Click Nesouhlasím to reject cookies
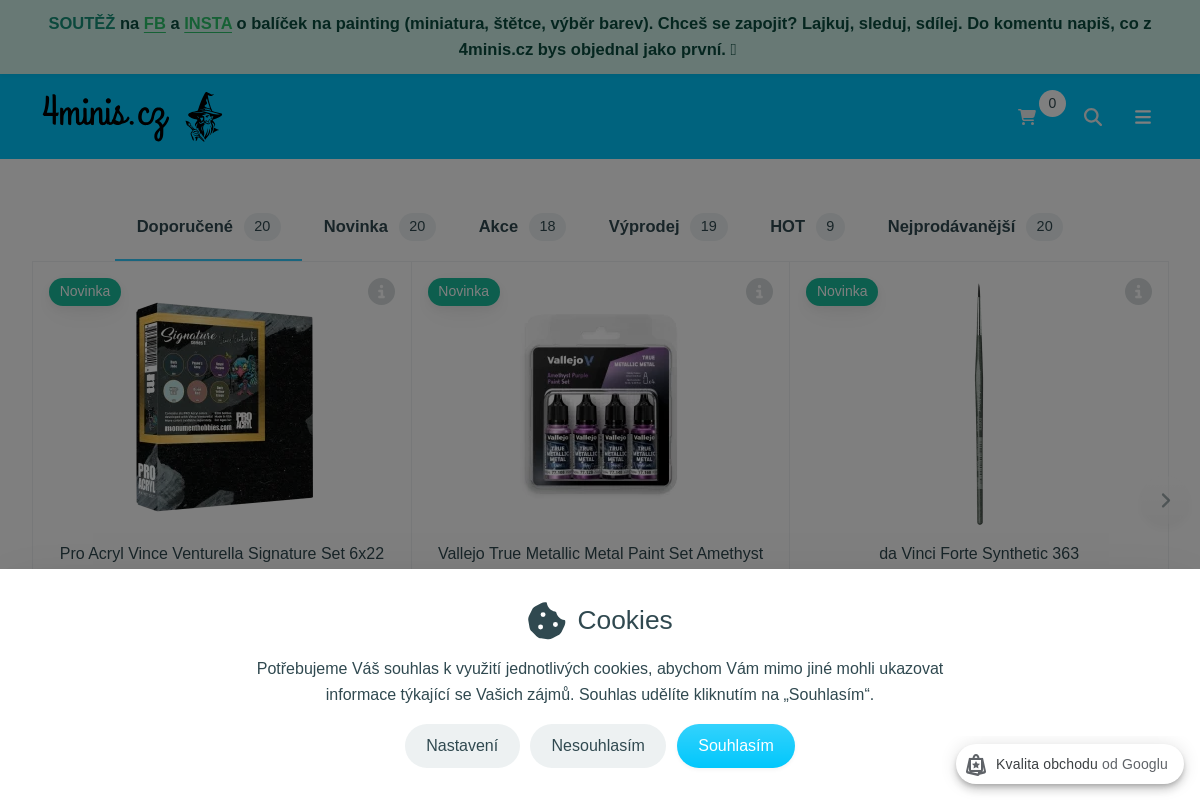Image resolution: width=1200 pixels, height=800 pixels. click(x=598, y=746)
